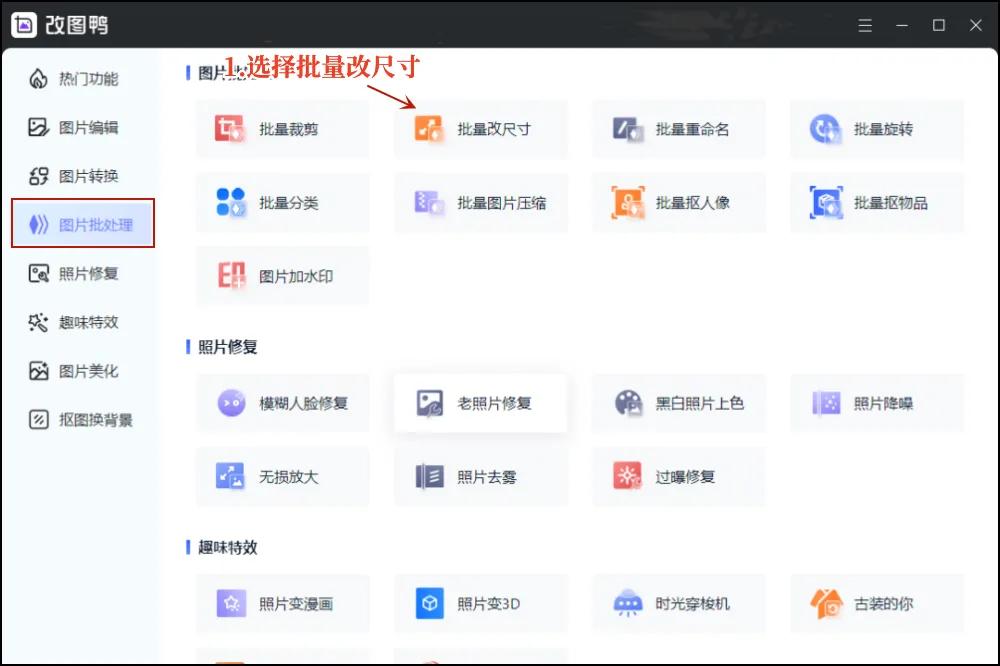Open the 批量旋转 batch rotate feature
Image resolution: width=1000 pixels, height=666 pixels.
877,129
